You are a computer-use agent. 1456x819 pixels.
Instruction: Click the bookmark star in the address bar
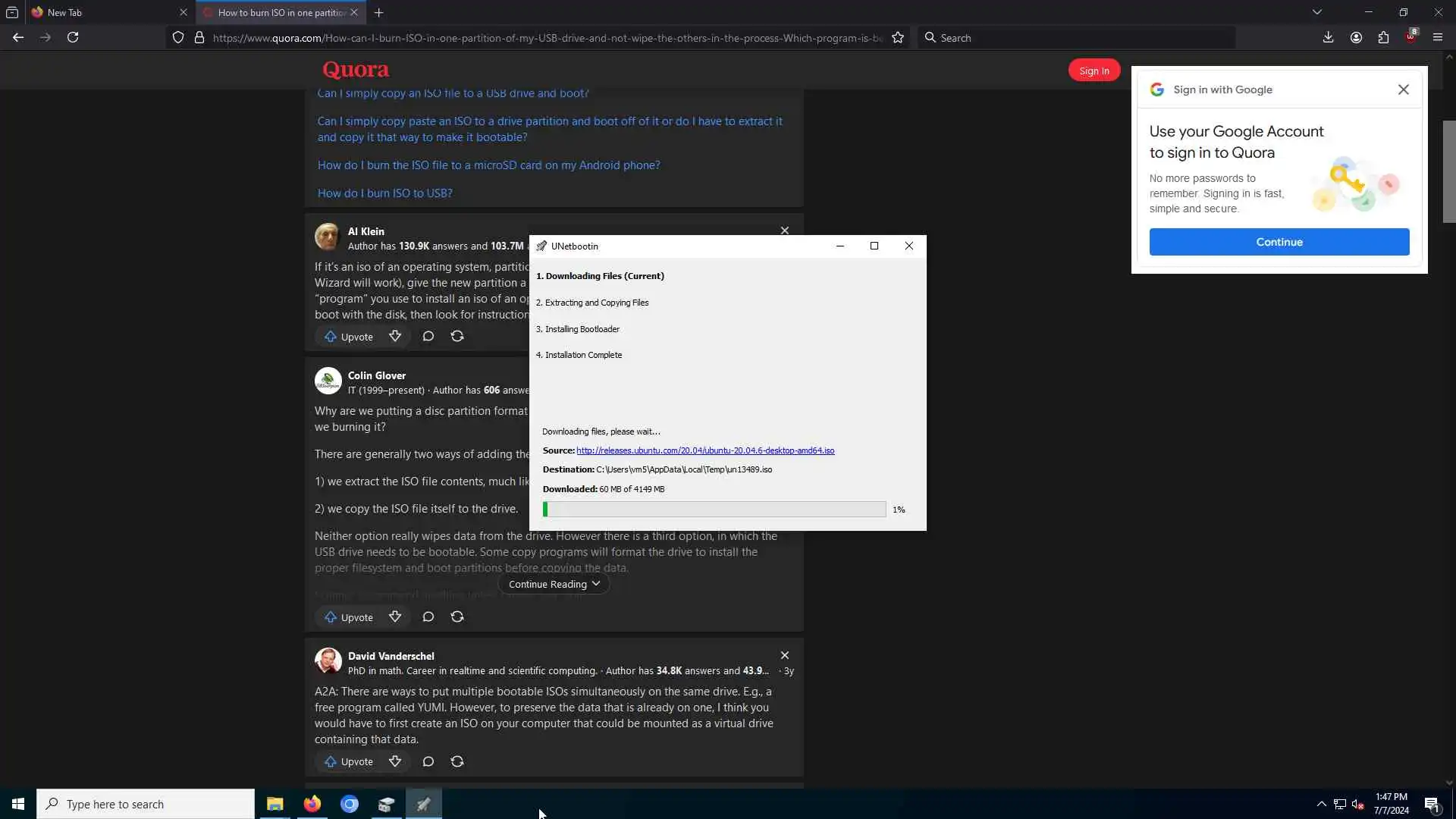[x=898, y=38]
